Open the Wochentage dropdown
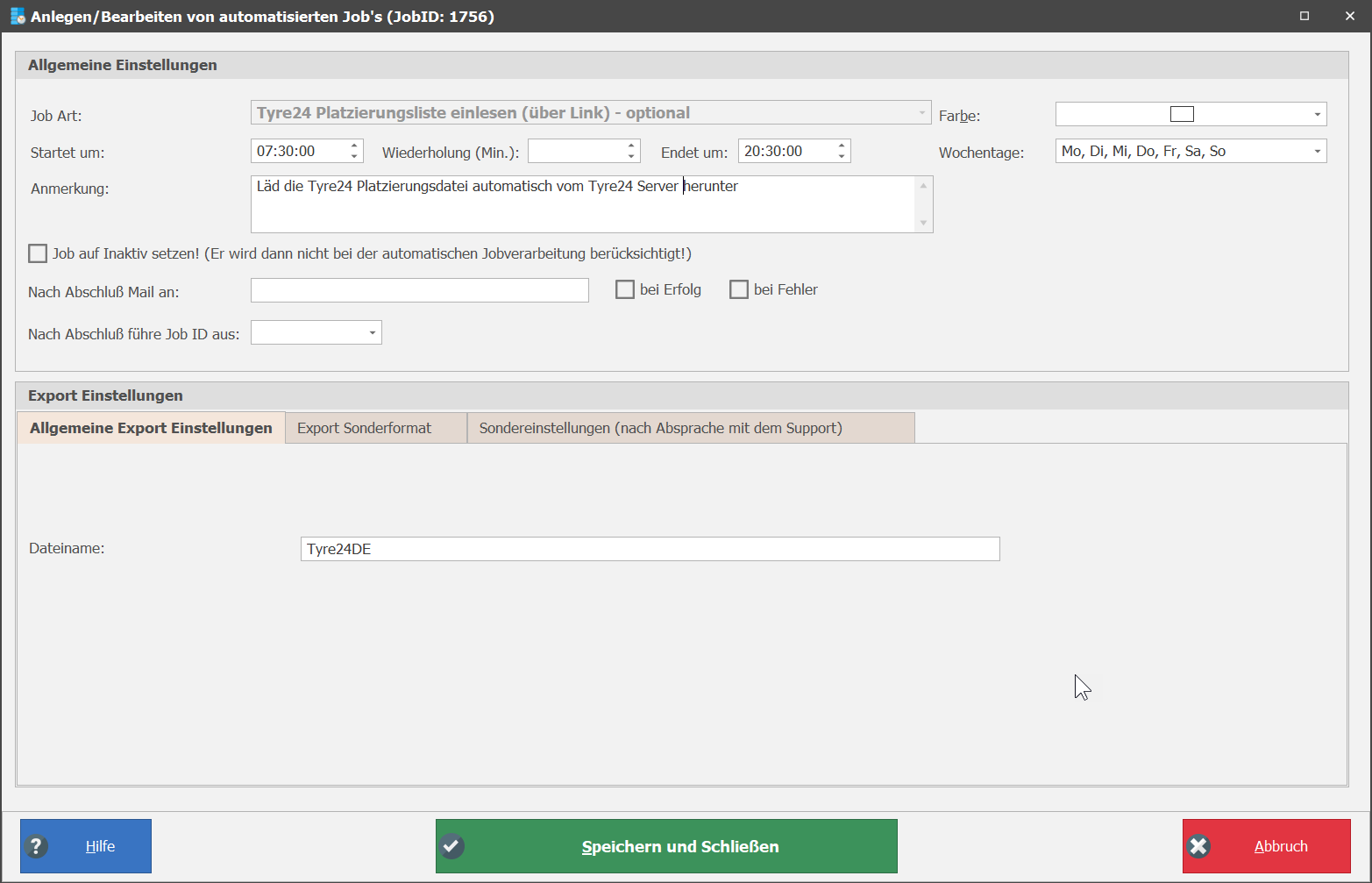1372x883 pixels. (1317, 151)
